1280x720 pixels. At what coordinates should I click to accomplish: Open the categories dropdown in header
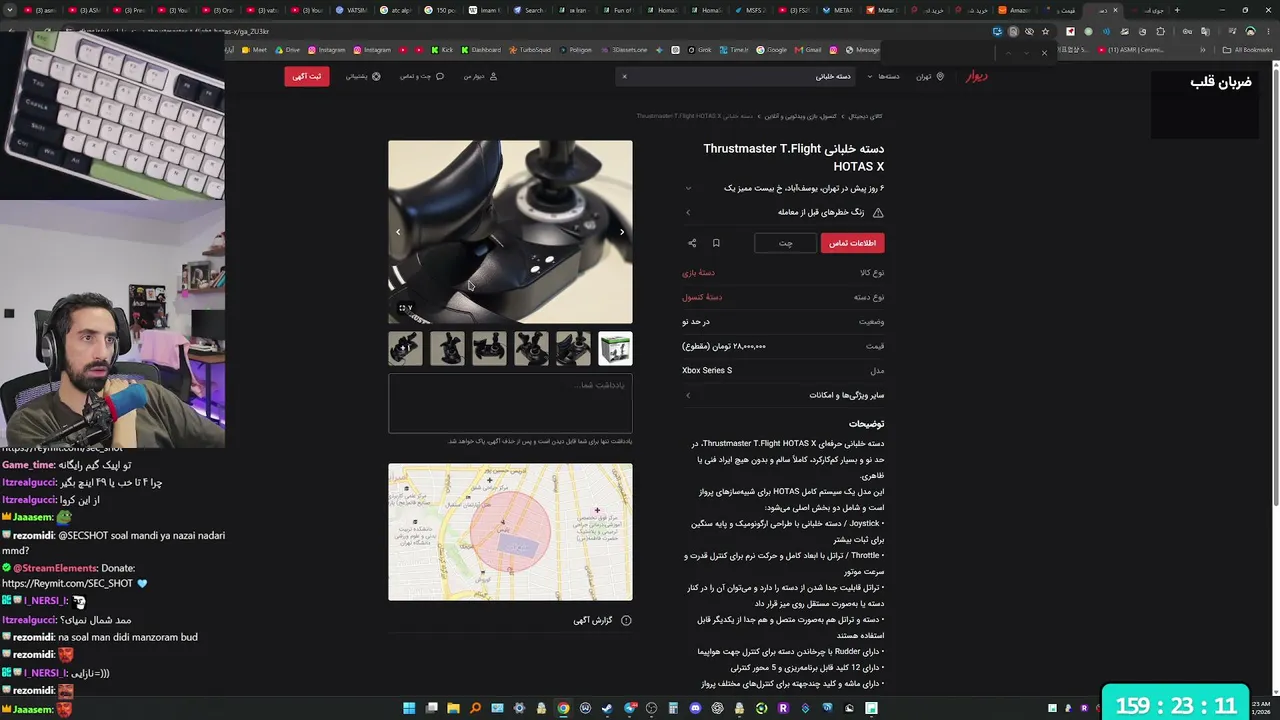(x=884, y=76)
